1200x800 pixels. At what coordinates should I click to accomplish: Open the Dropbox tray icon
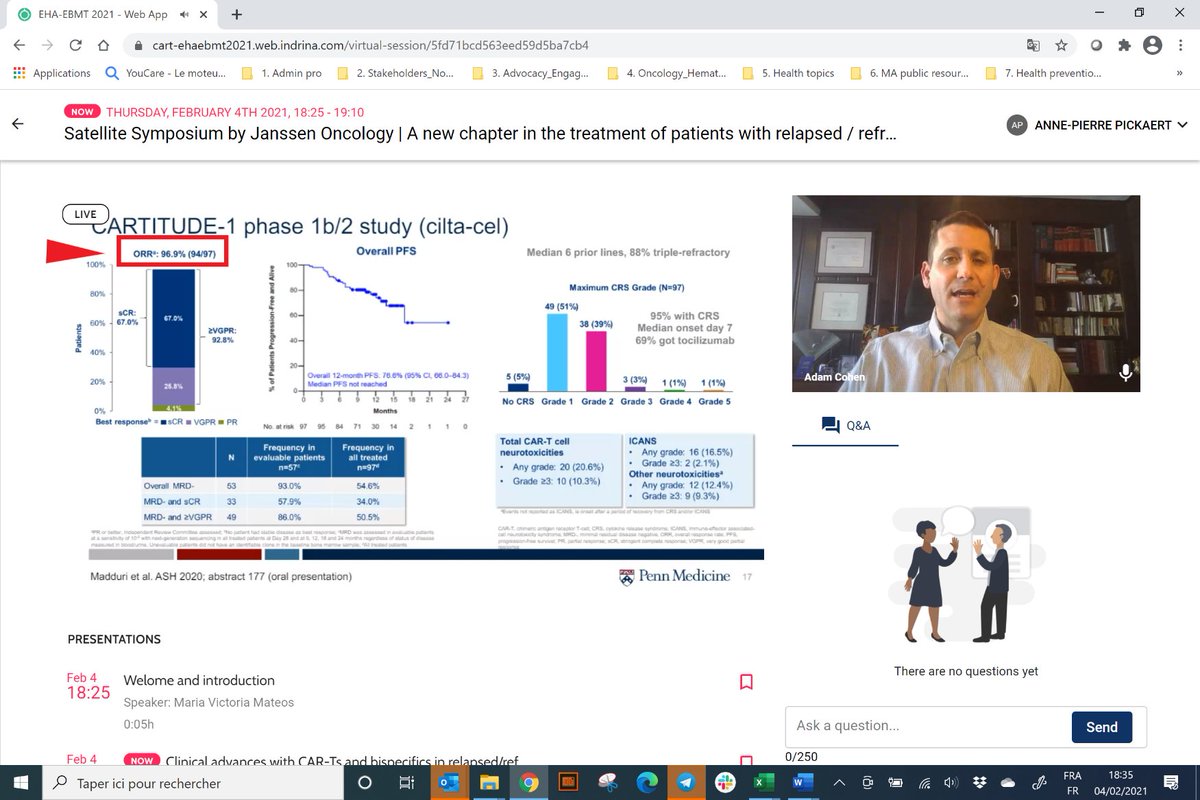pyautogui.click(x=980, y=783)
